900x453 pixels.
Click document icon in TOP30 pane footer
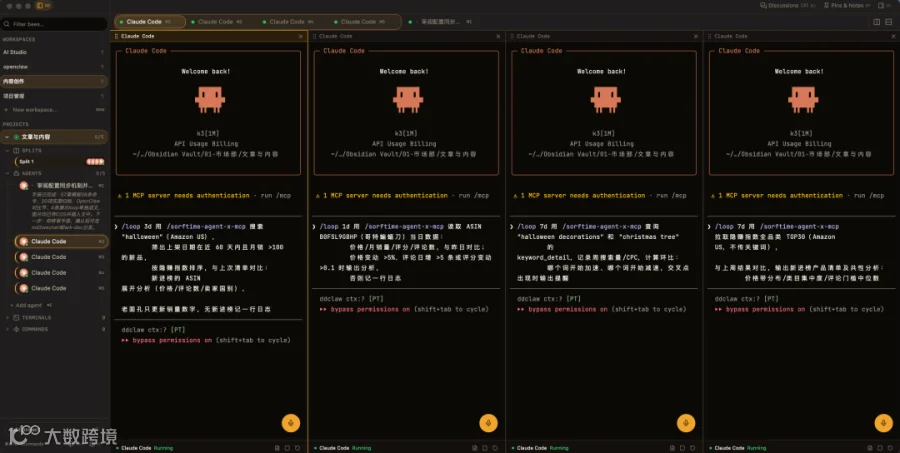pyautogui.click(x=870, y=448)
